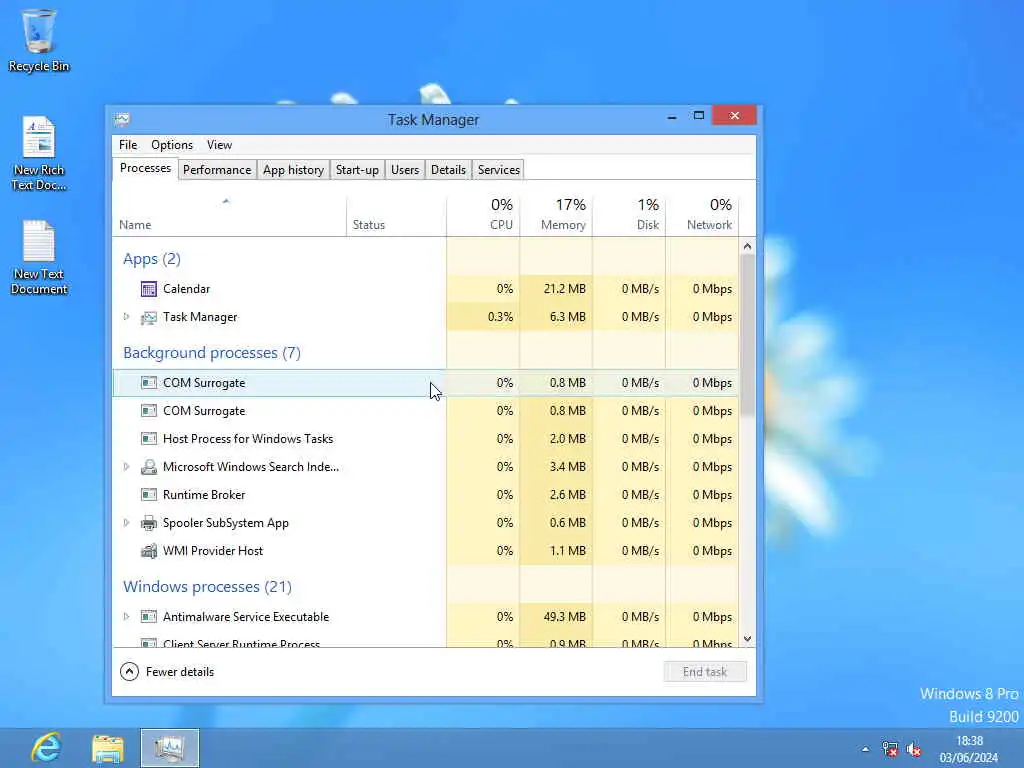Select the second COM Surrogate row

426,411
